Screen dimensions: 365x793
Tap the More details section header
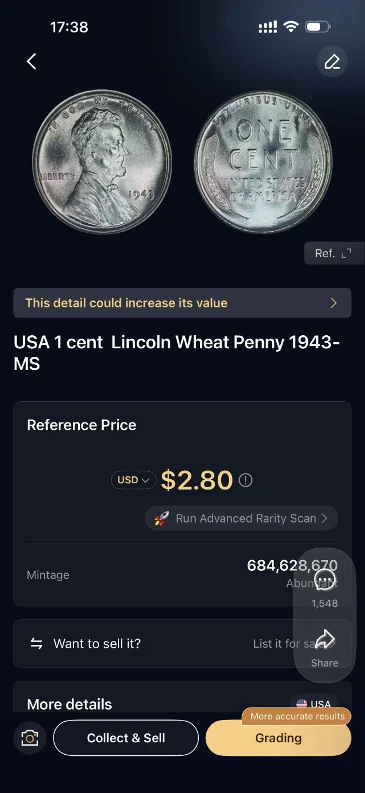click(69, 704)
